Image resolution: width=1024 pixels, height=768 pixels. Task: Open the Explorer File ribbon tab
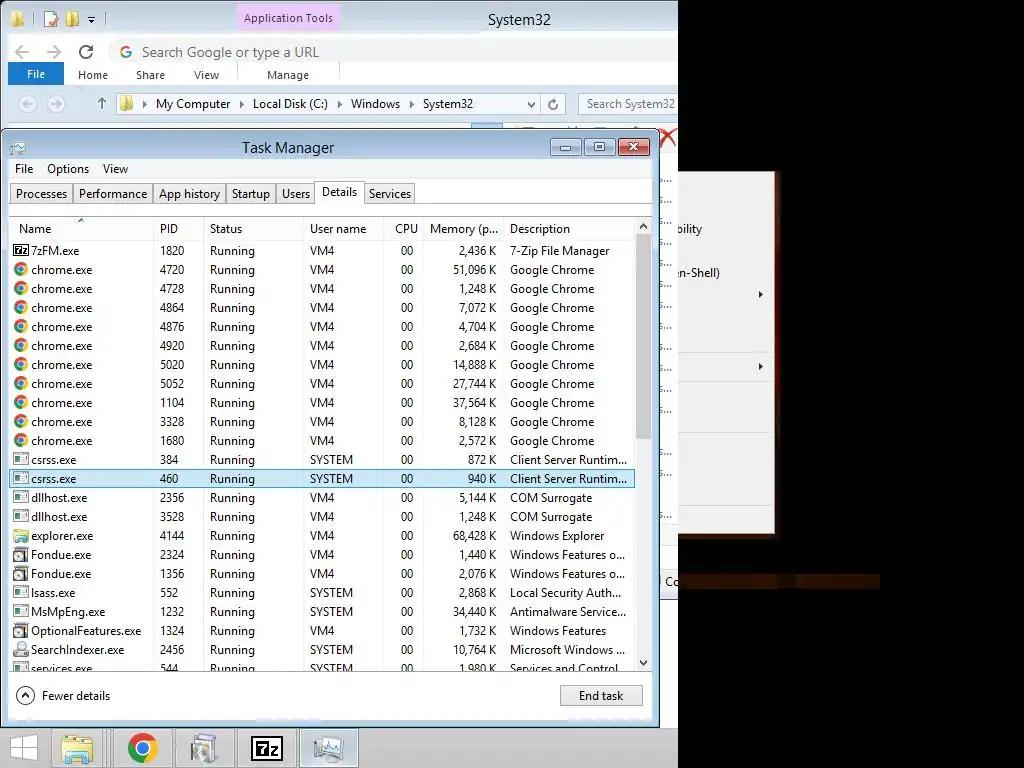(x=36, y=74)
